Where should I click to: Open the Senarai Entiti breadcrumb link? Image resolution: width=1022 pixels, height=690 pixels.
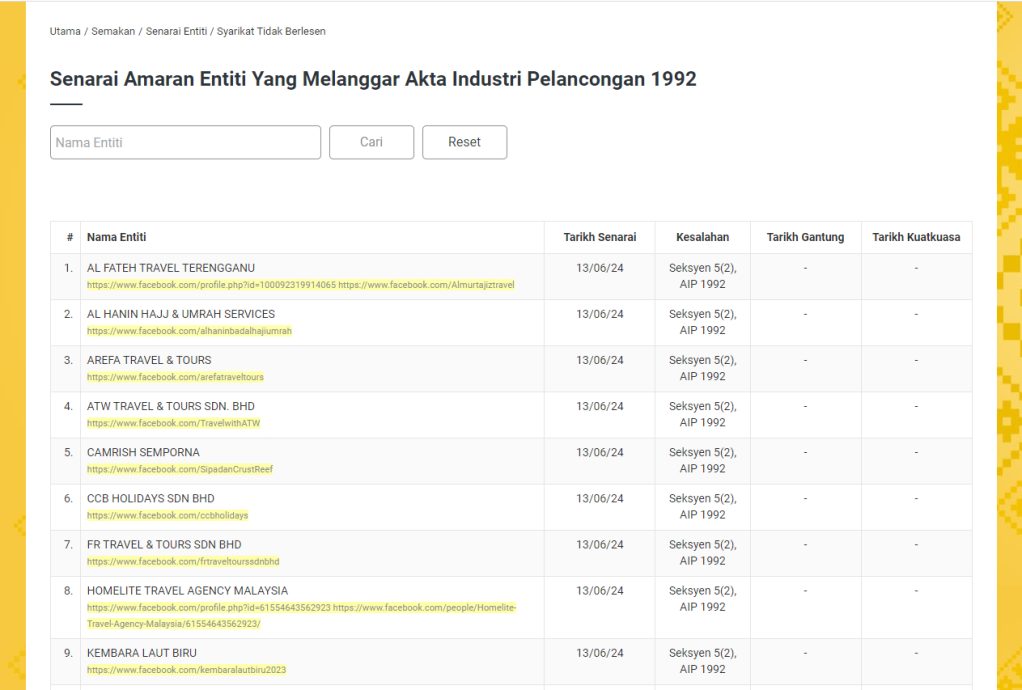coord(177,31)
